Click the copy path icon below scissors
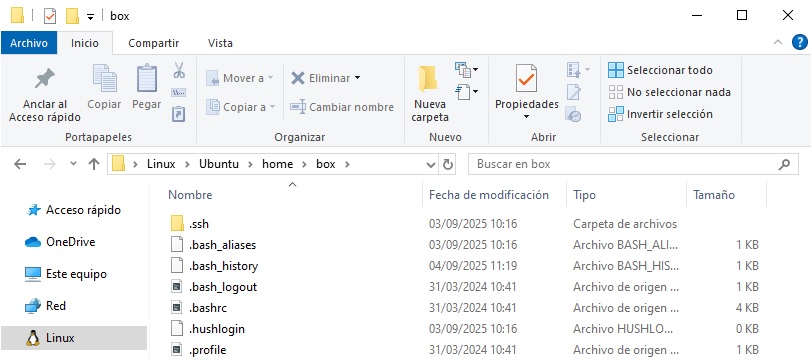The height and width of the screenshot is (362, 812). (x=179, y=93)
